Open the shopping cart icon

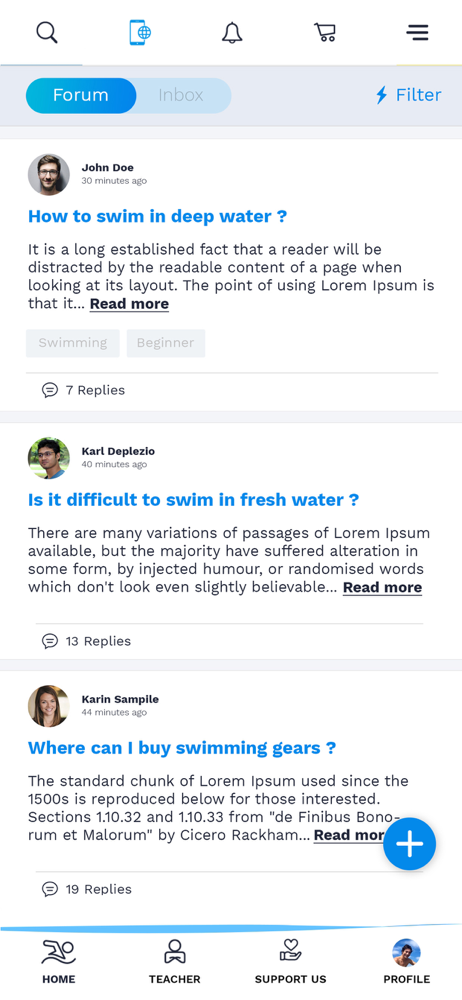coord(325,33)
